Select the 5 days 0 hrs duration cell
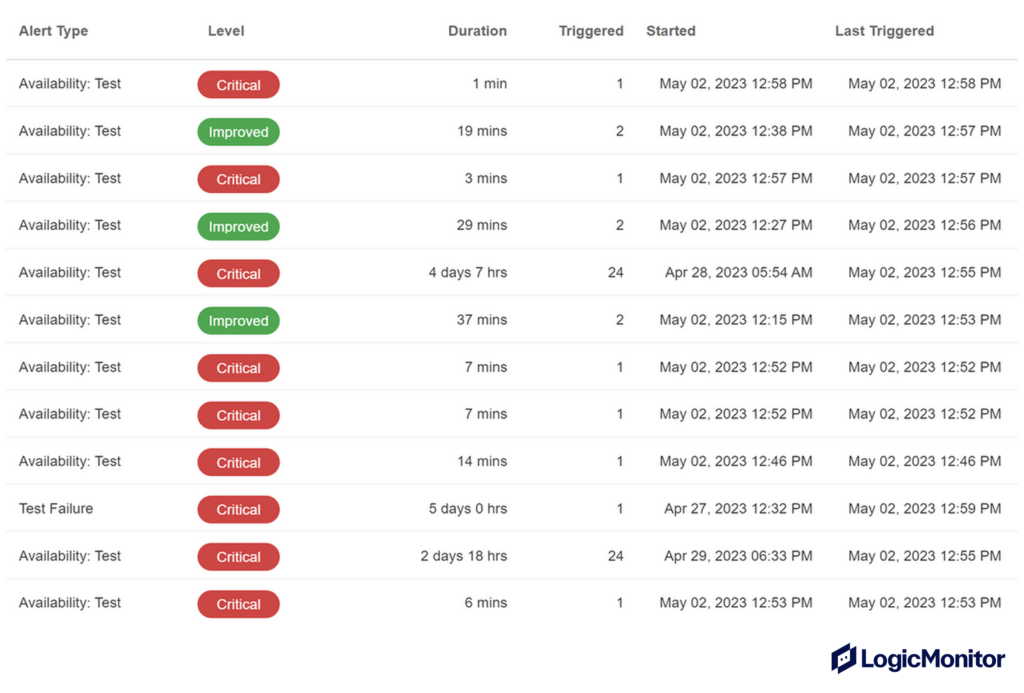 click(x=467, y=509)
